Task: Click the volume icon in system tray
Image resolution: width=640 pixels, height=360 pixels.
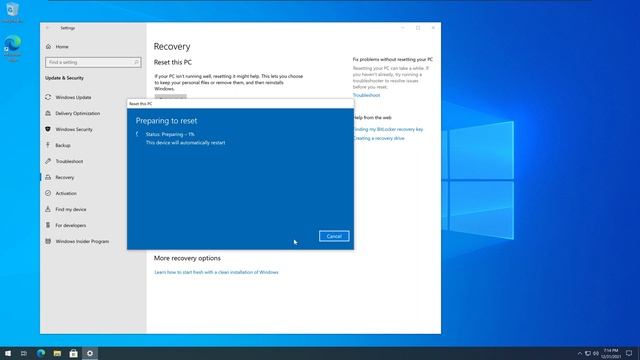Action: [596, 353]
